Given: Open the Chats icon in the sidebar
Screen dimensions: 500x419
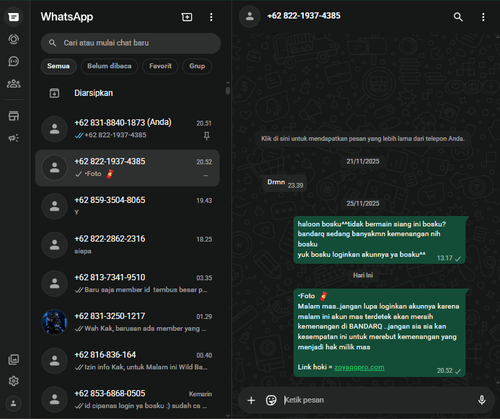Looking at the screenshot, I should coord(14,17).
